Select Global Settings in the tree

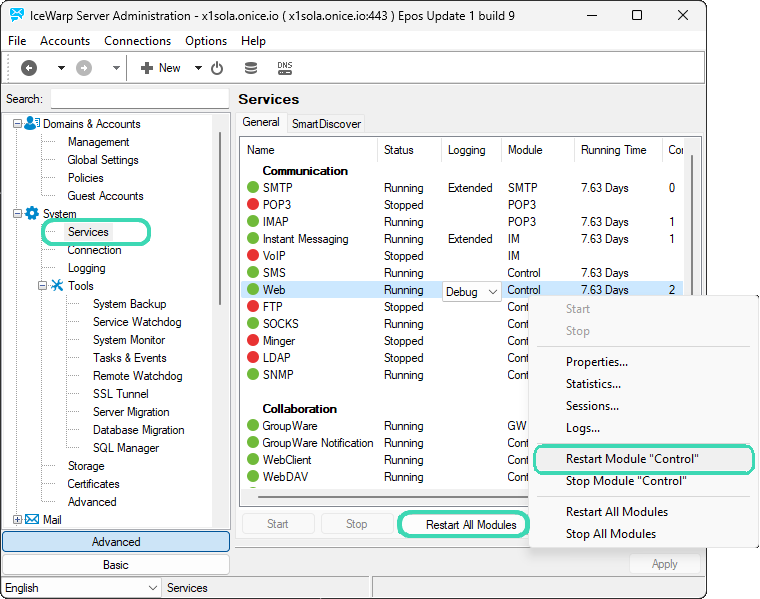(103, 160)
